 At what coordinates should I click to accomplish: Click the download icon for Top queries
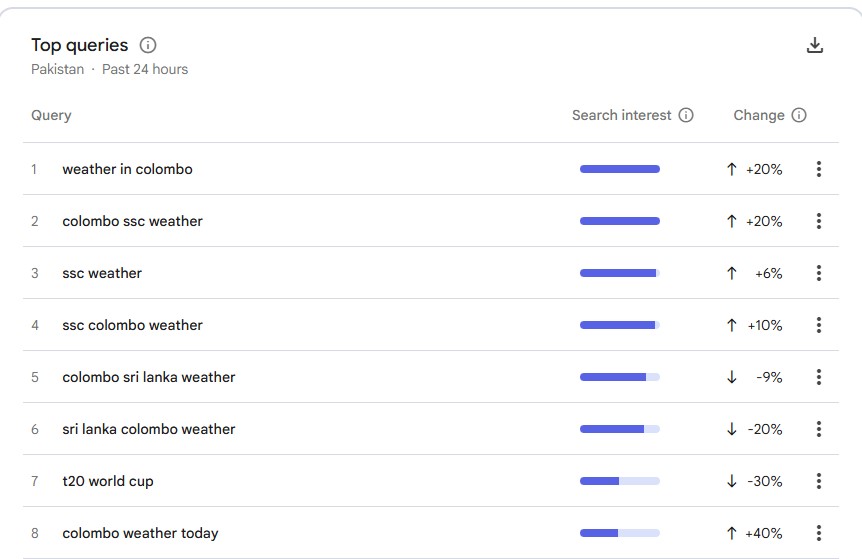click(x=815, y=46)
